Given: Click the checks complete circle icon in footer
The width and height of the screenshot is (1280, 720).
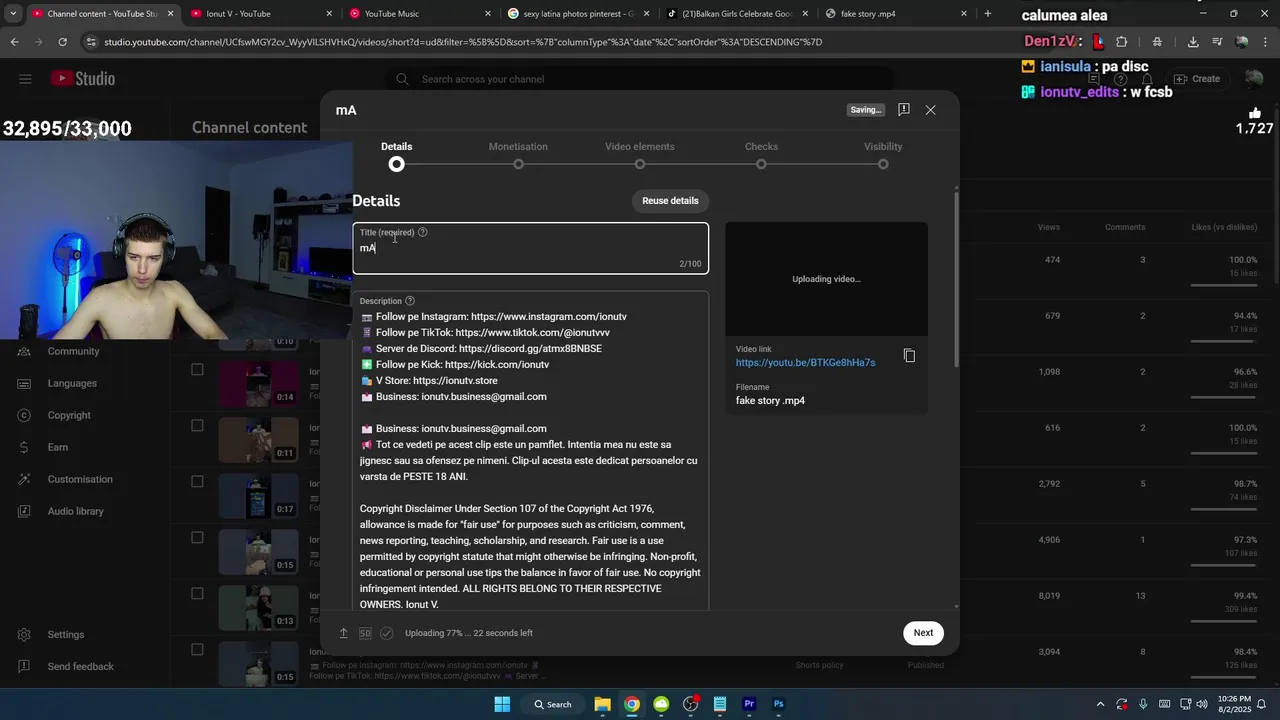Looking at the screenshot, I should point(387,633).
